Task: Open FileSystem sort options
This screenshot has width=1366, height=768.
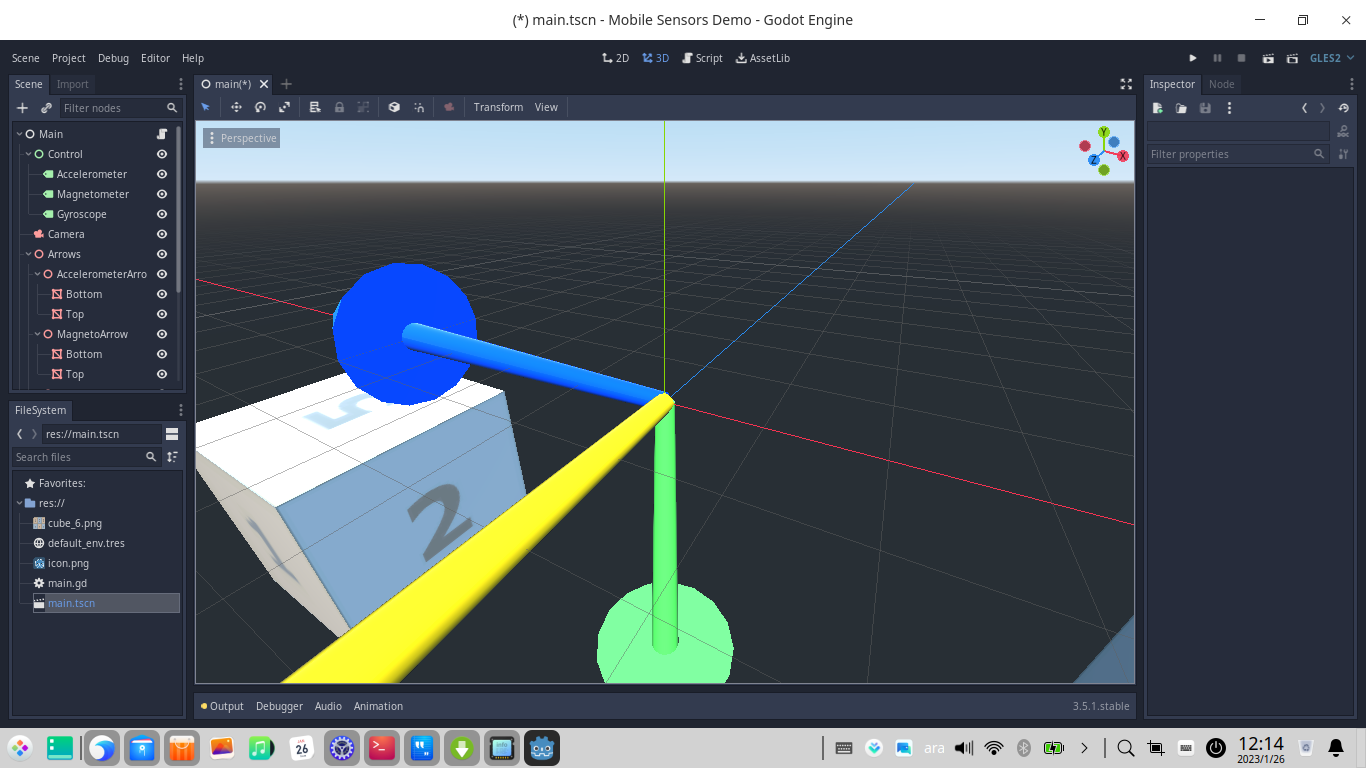Action: [x=172, y=457]
